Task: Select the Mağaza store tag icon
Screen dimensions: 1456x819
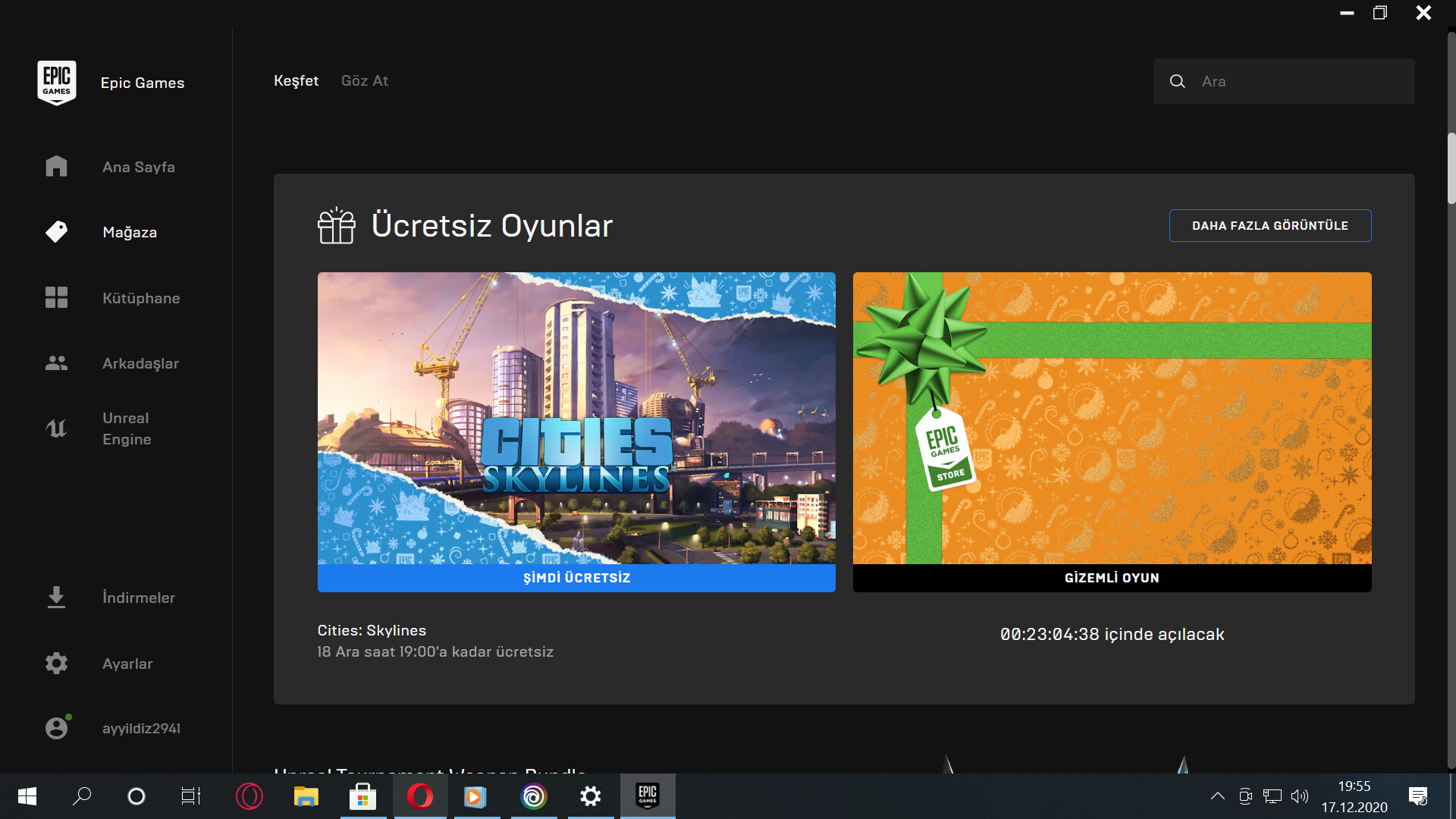Action: pos(56,232)
